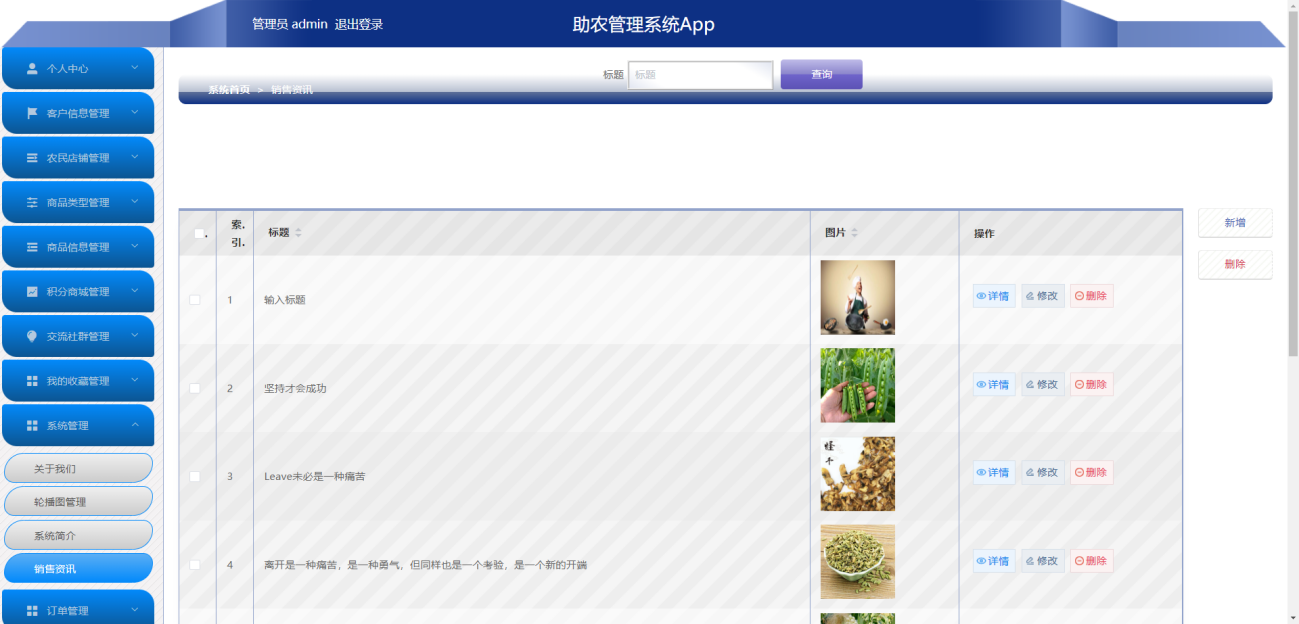Go to 系统首页 breadcrumb

coord(229,89)
